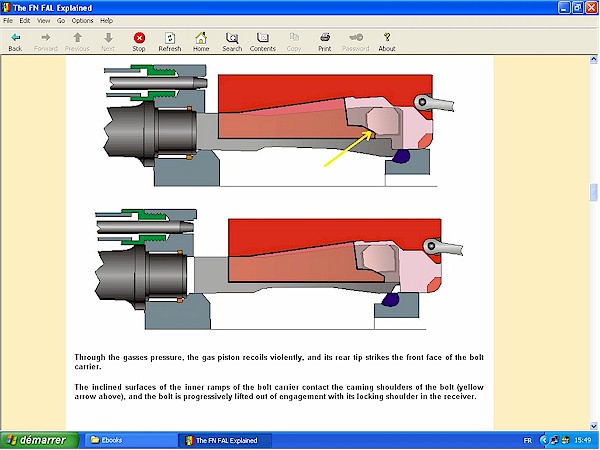Click the vertical scrollbar down arrow
This screenshot has height=450, width=600.
click(593, 426)
